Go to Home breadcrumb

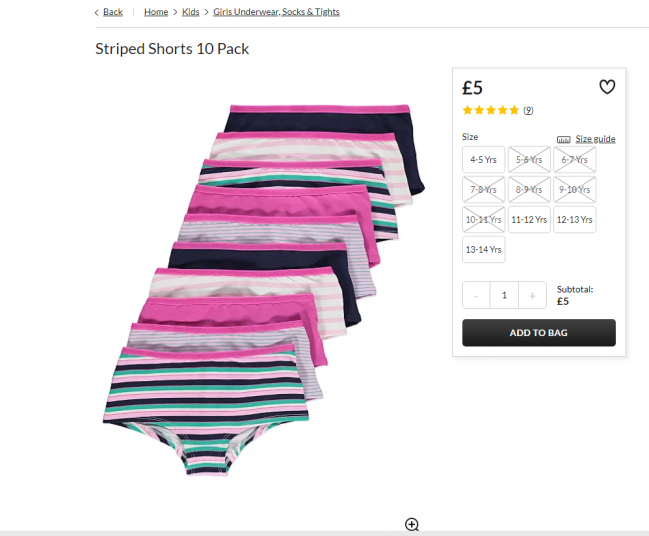point(156,12)
